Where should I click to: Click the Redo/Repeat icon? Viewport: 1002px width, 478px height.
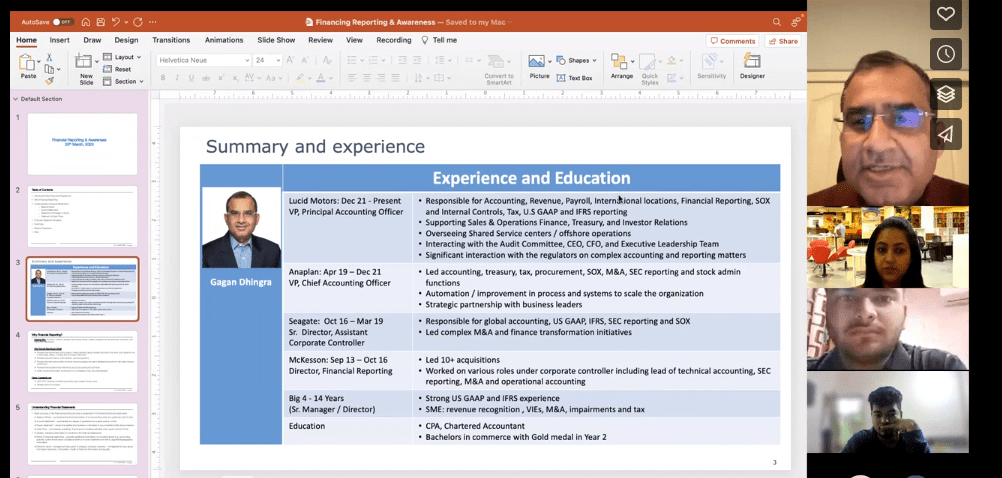tap(138, 22)
